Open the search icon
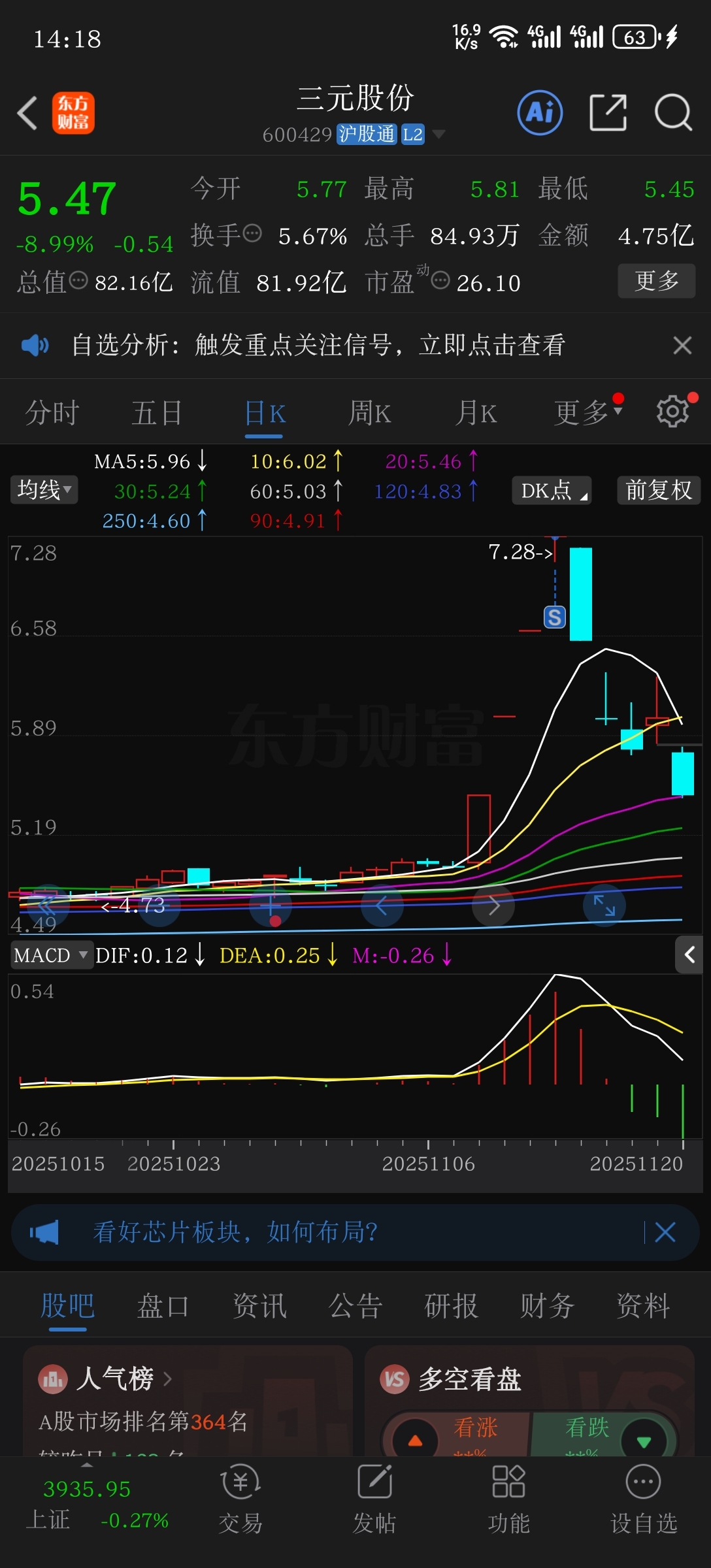Screen dimensions: 711x1568 [673, 113]
